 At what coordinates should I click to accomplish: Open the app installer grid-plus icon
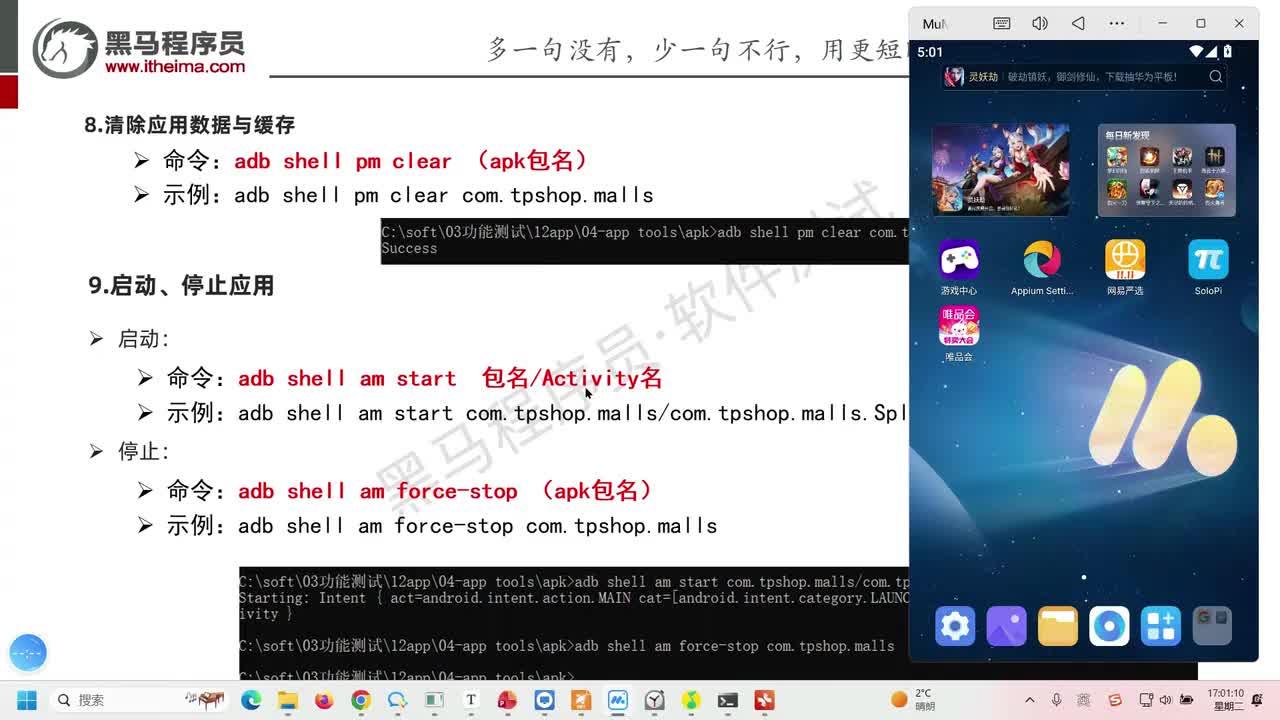1160,626
